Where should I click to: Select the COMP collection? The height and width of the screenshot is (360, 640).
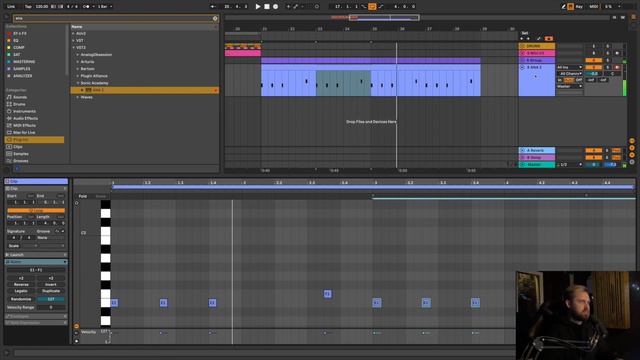(19, 47)
